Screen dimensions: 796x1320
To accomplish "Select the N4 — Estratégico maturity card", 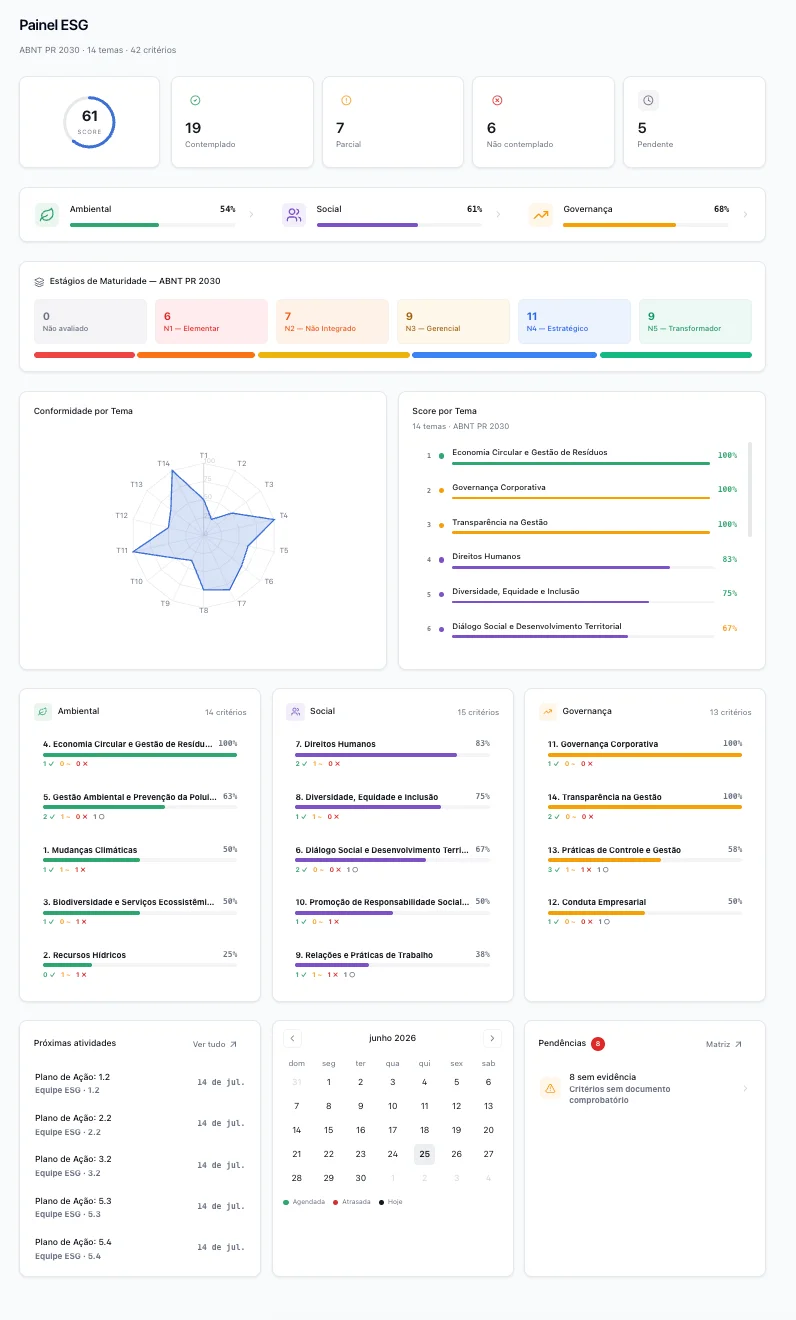I will 574,321.
